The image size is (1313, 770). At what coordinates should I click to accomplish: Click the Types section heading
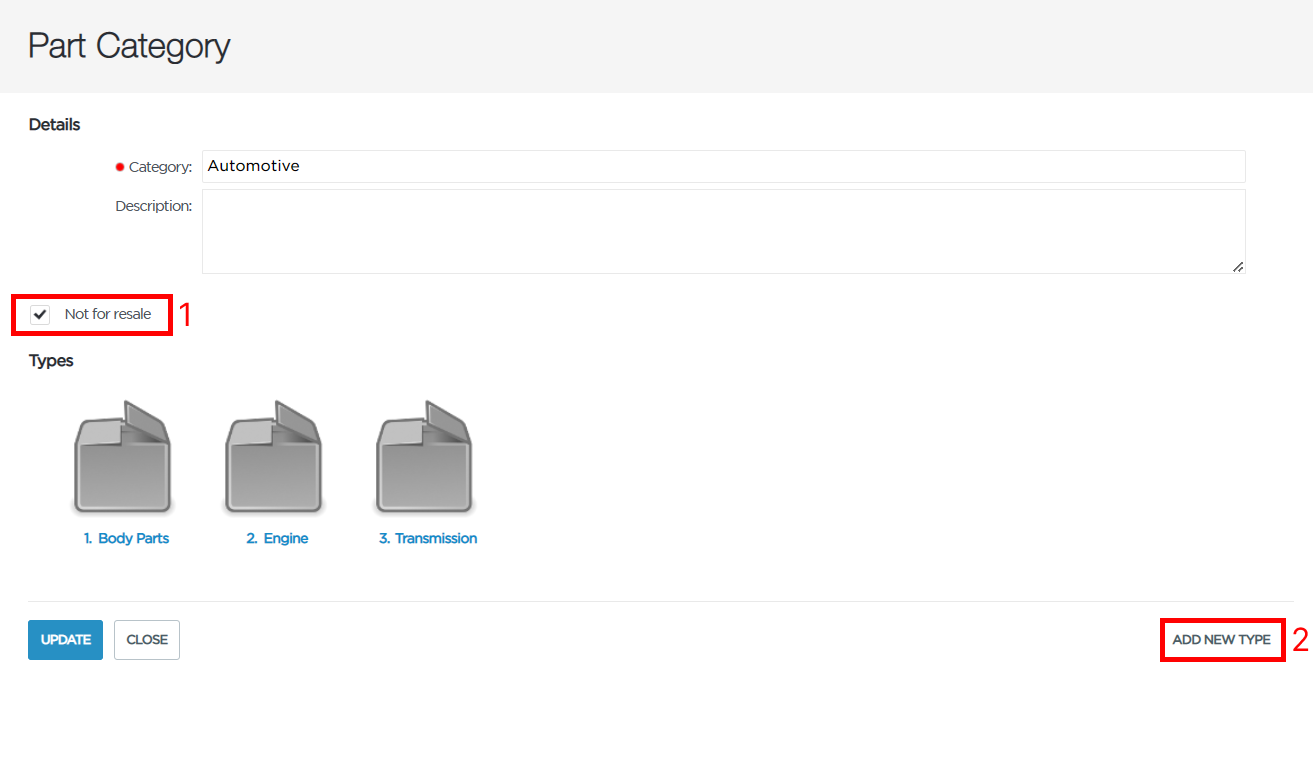tap(51, 361)
